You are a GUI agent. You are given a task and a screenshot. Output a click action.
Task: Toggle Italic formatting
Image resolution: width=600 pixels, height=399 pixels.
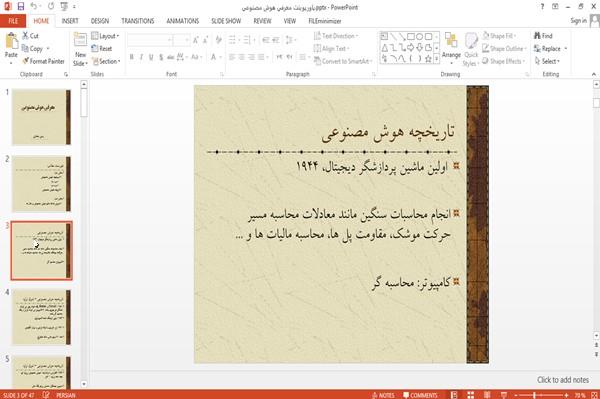click(141, 57)
